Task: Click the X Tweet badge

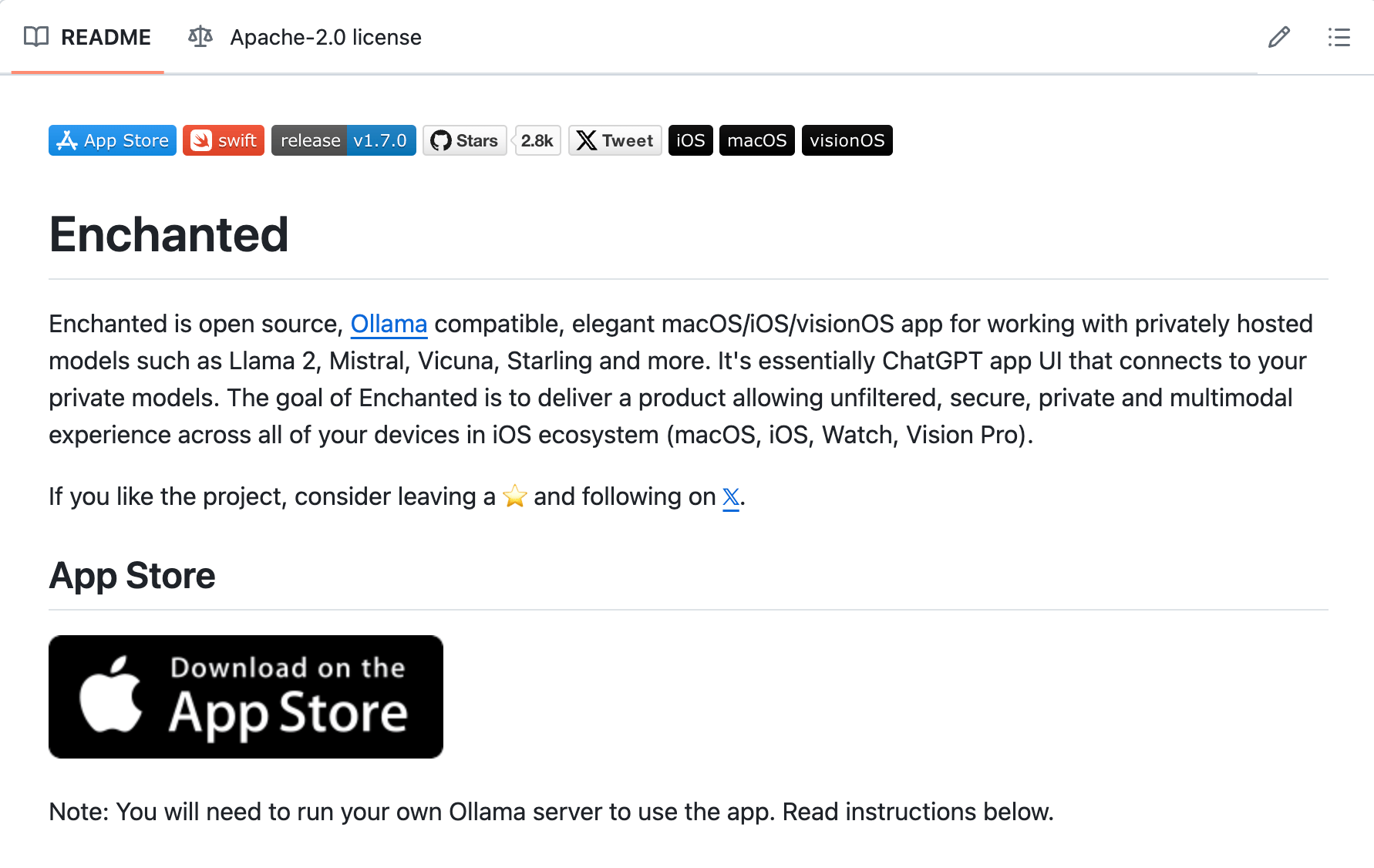Action: click(x=615, y=140)
